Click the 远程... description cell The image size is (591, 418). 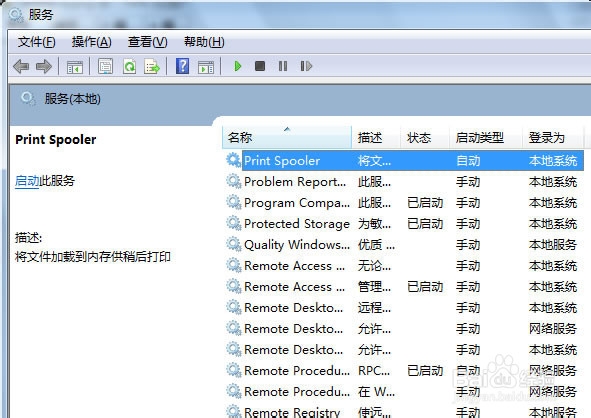tap(374, 308)
